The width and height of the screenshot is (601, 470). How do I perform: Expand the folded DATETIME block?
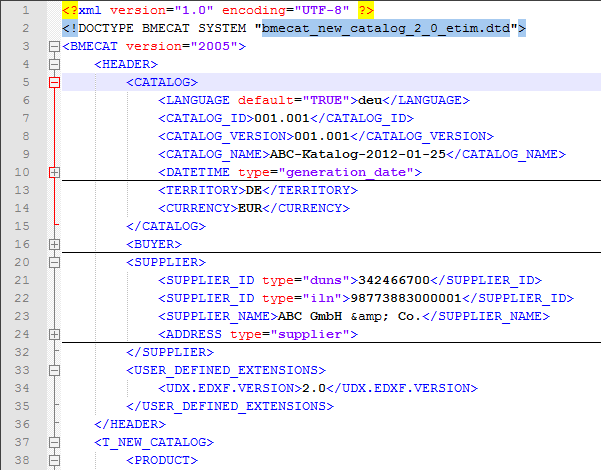coord(54,173)
